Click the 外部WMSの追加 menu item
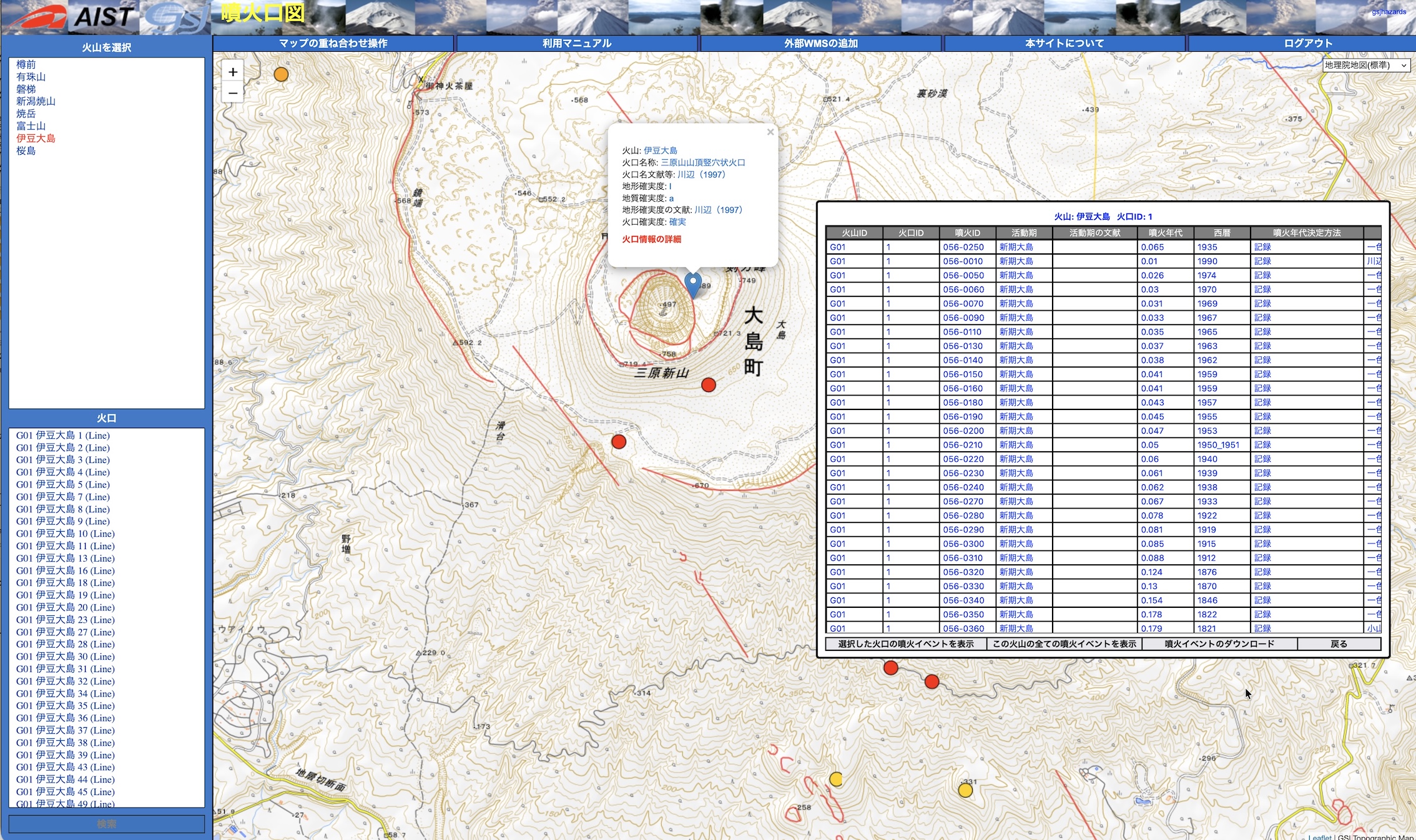This screenshot has width=1416, height=840. 820,43
